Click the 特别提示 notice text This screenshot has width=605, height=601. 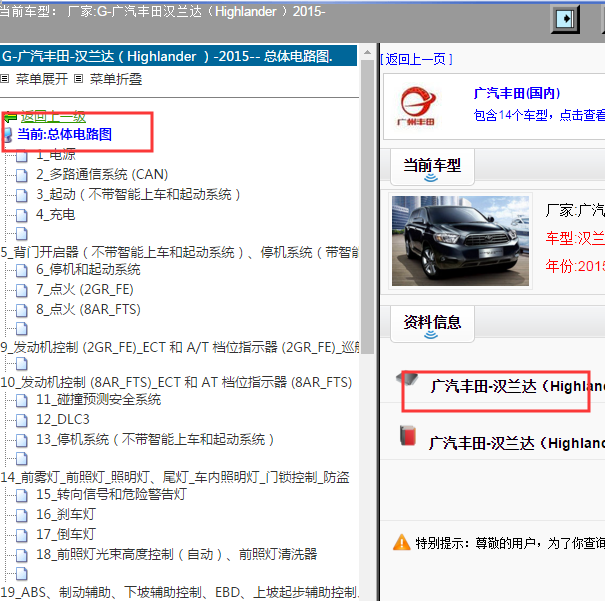tap(510, 543)
